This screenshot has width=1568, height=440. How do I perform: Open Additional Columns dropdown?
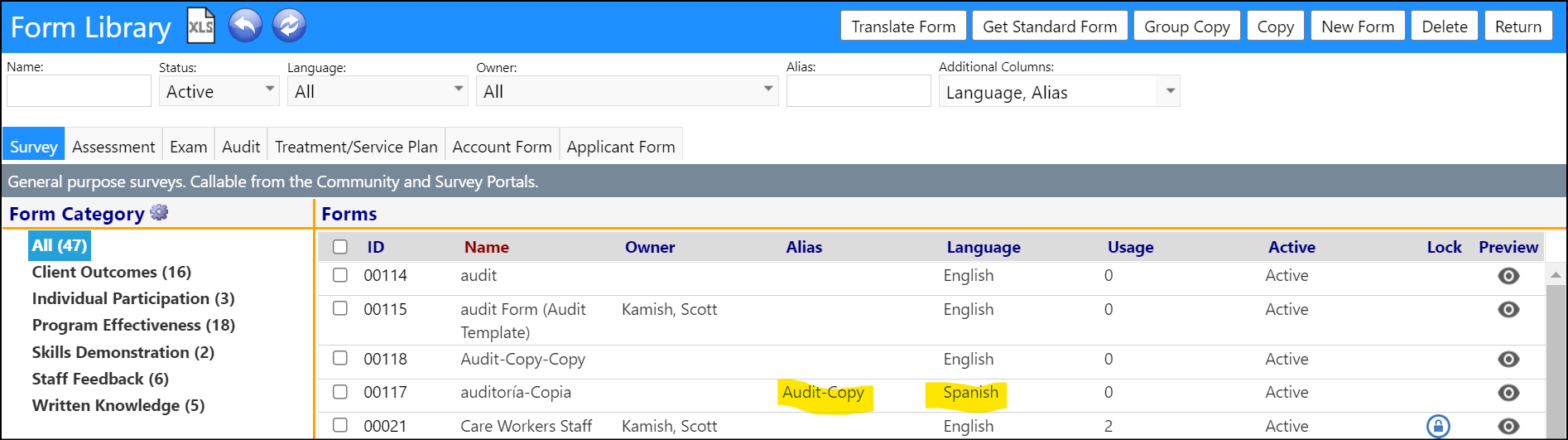(x=1059, y=91)
